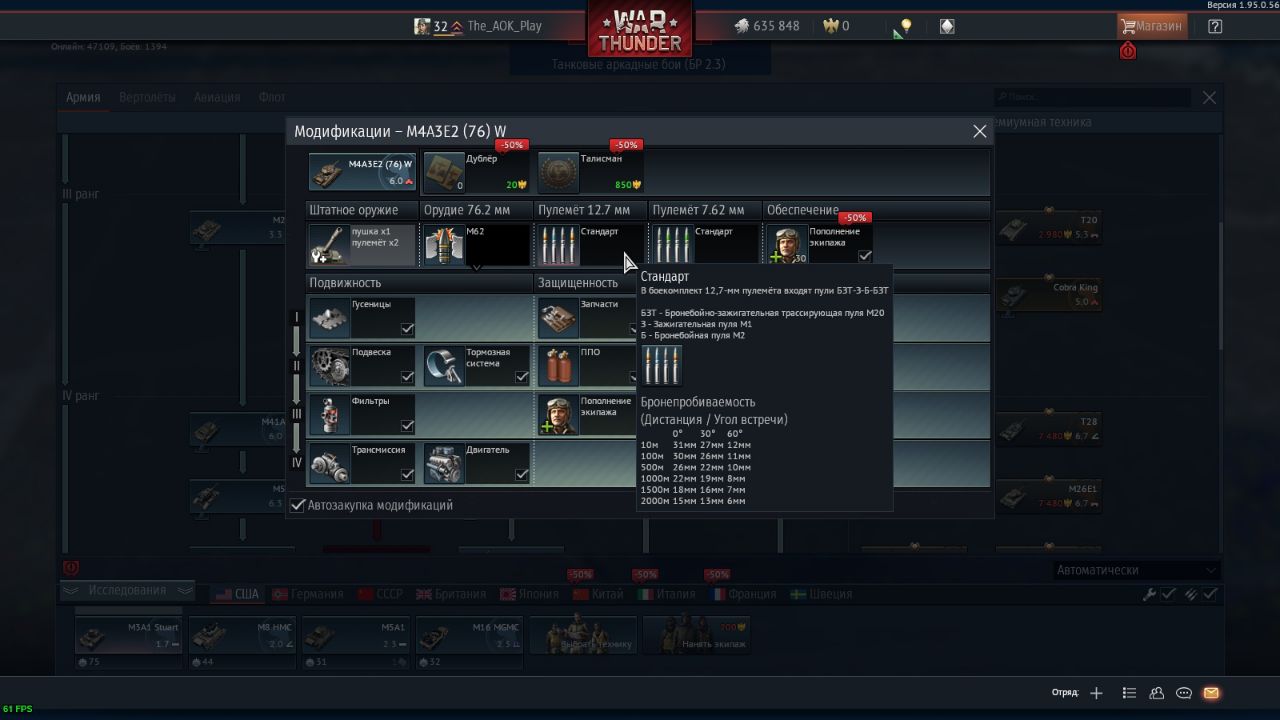Select the M3A1 Stuart crew slot
1280x720 pixels.
128,636
